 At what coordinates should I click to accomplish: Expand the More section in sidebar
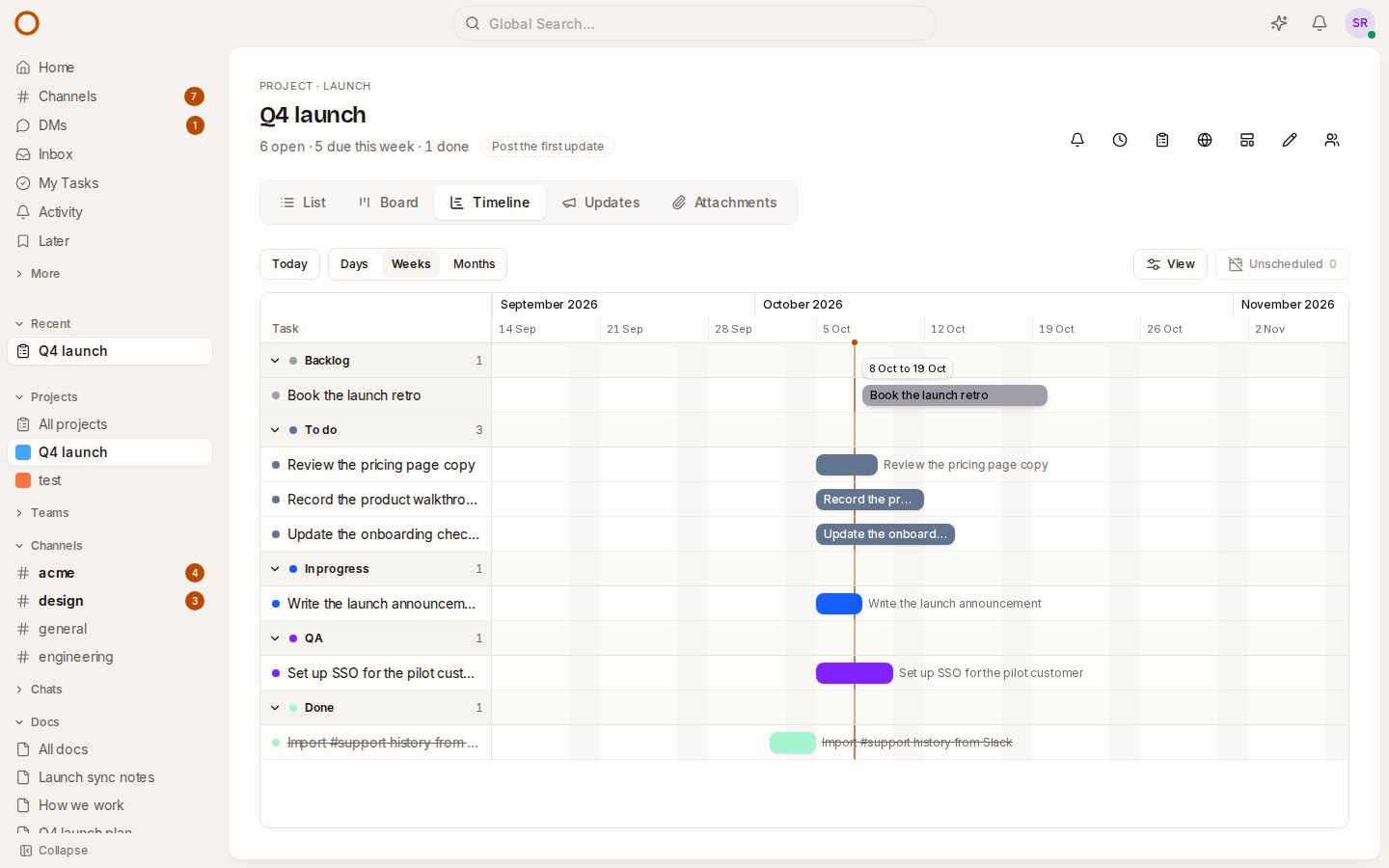click(x=39, y=274)
